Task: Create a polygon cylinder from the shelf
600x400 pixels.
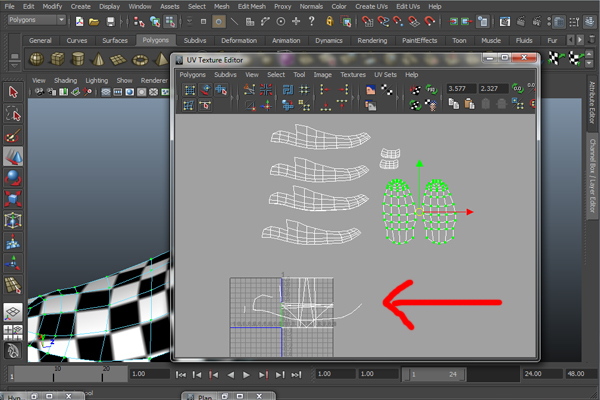Action: tap(78, 59)
